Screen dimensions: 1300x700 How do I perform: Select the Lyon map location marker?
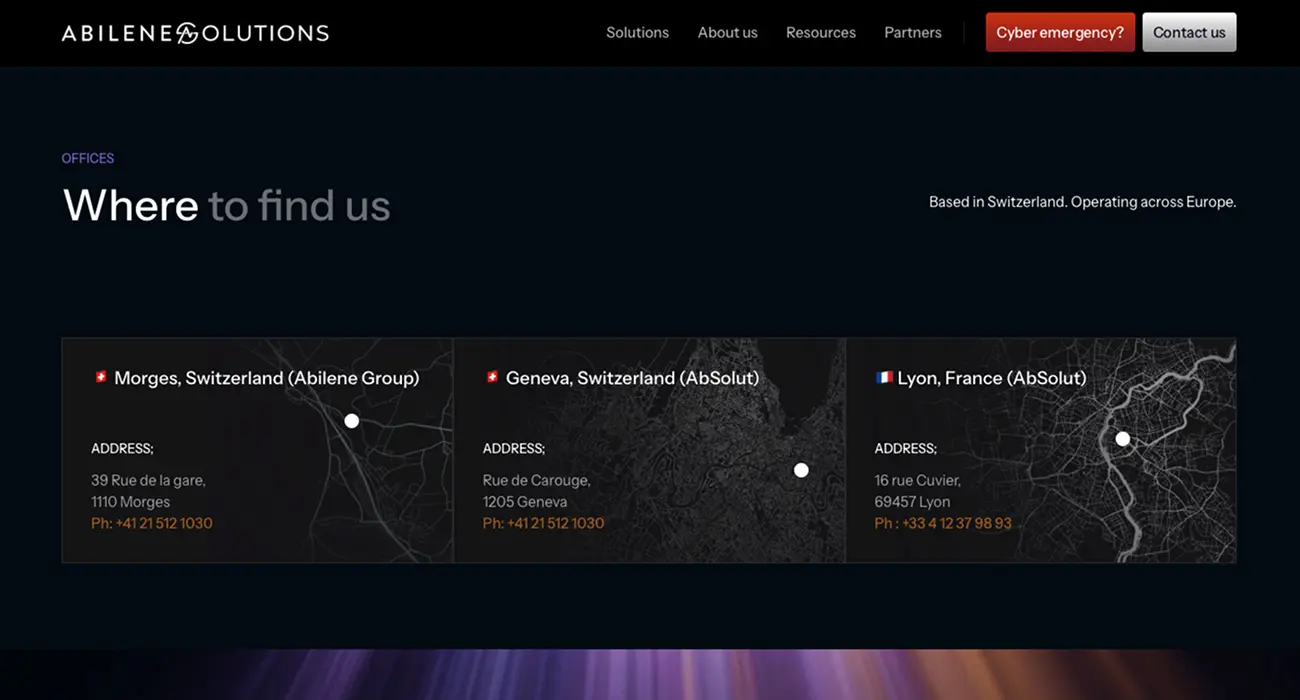coord(1123,439)
